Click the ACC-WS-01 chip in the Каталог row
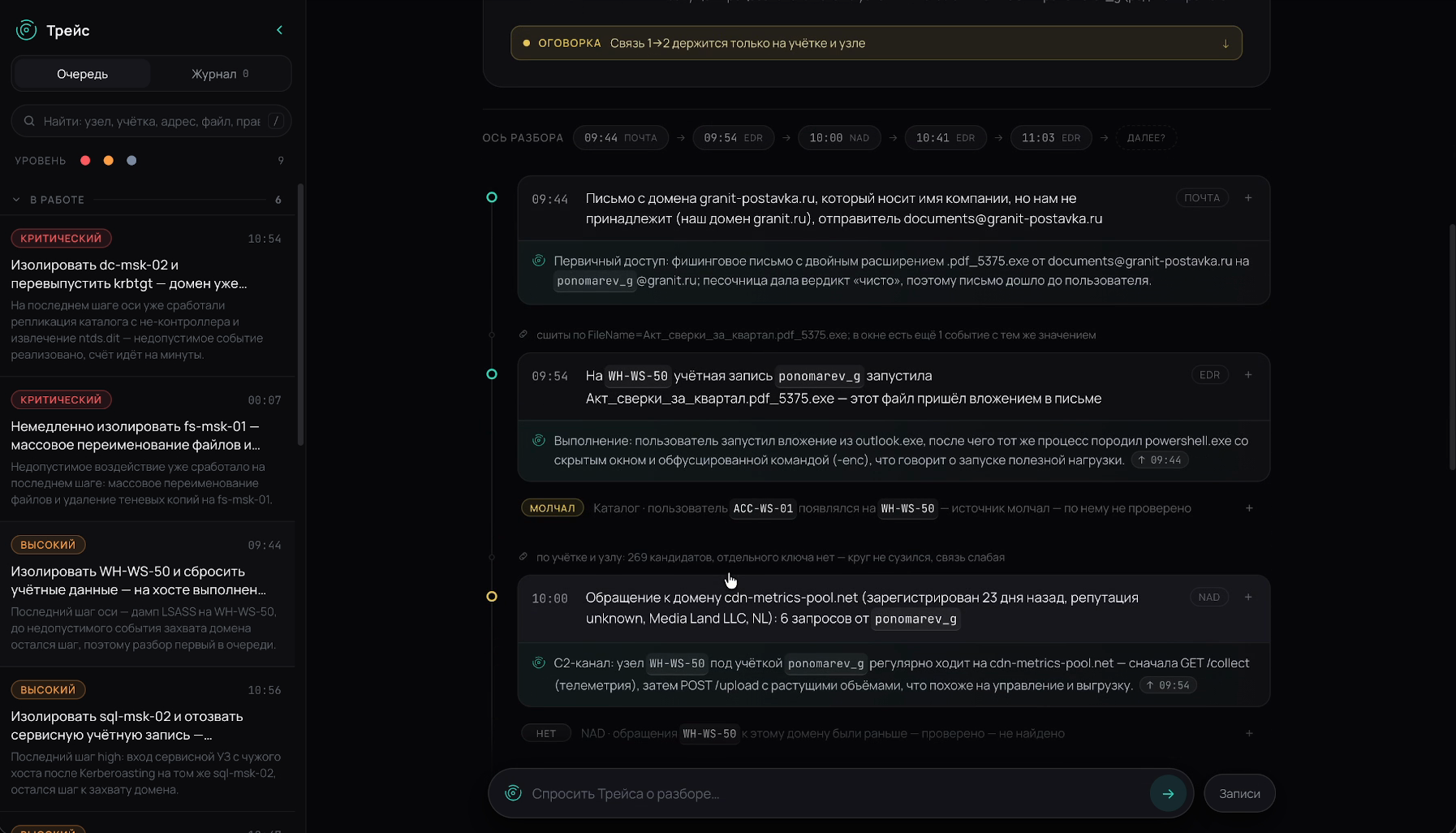The image size is (1456, 833). (763, 509)
